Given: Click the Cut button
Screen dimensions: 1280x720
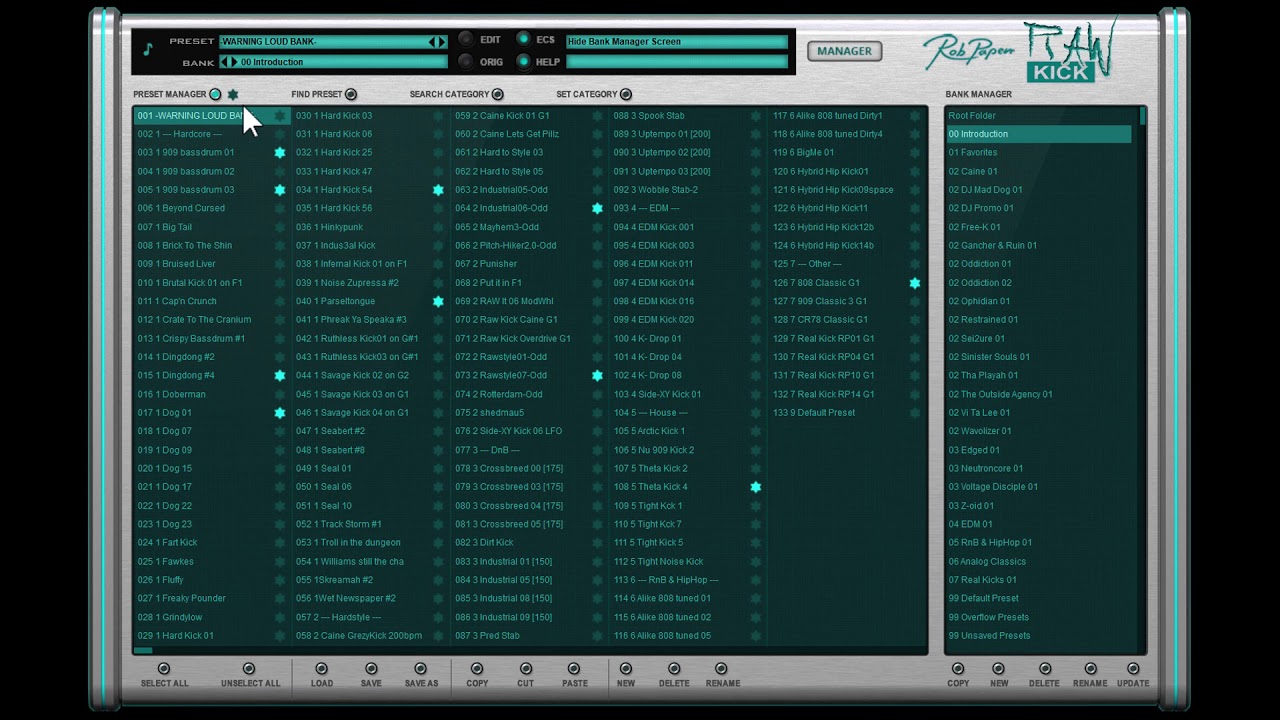Looking at the screenshot, I should 526,669.
